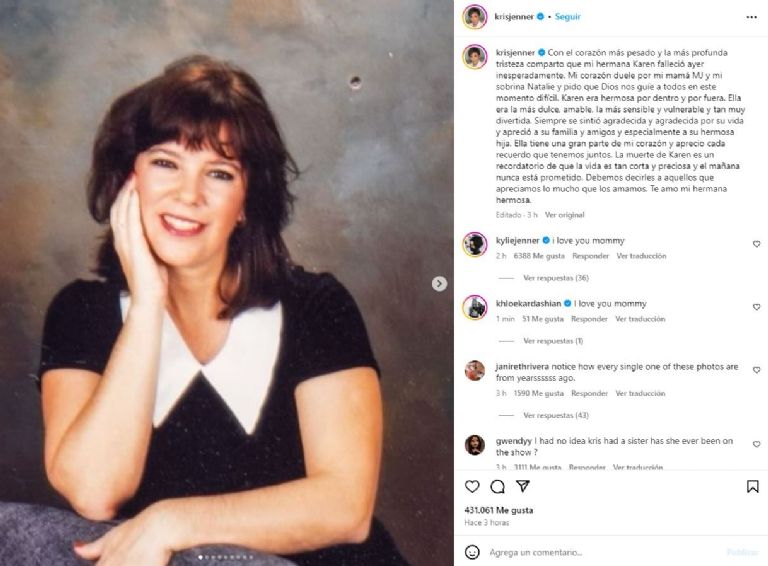768x566 pixels.
Task: Like kyliejenner's comment heart
Action: tap(756, 244)
